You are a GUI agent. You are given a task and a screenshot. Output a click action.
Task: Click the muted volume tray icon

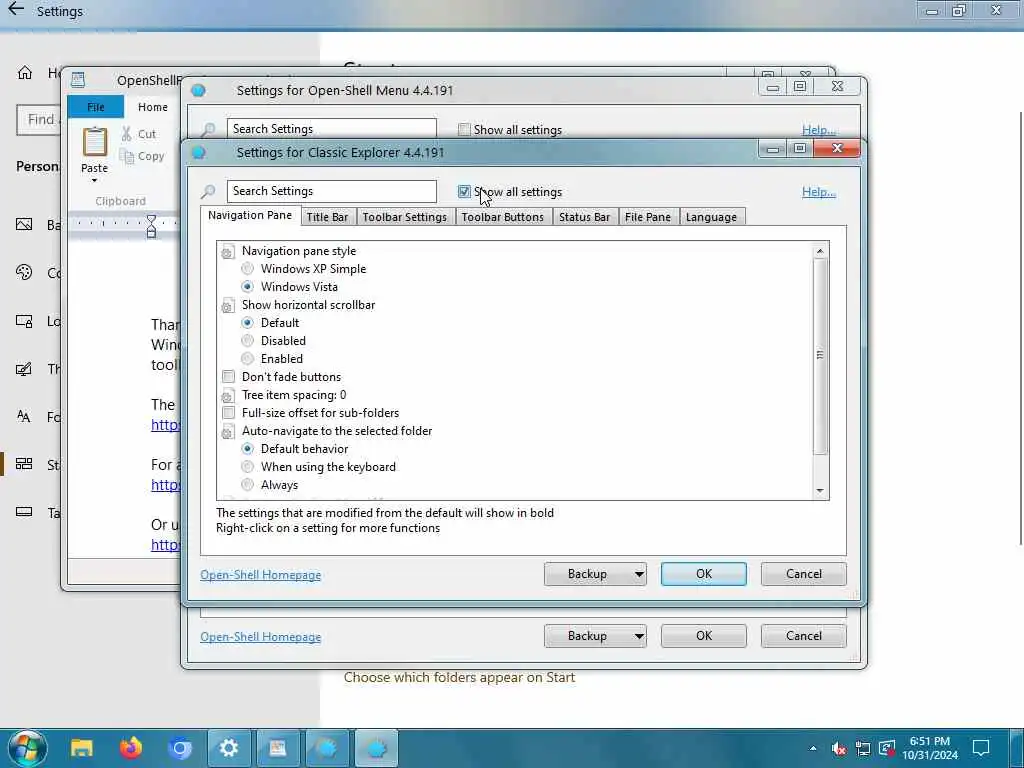839,748
